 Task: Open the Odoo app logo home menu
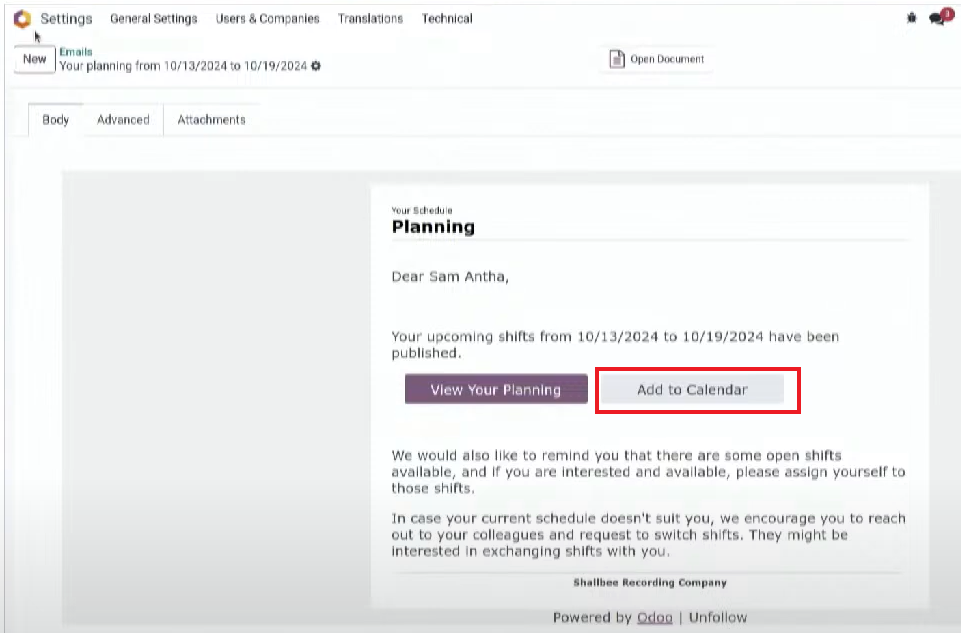[x=22, y=19]
